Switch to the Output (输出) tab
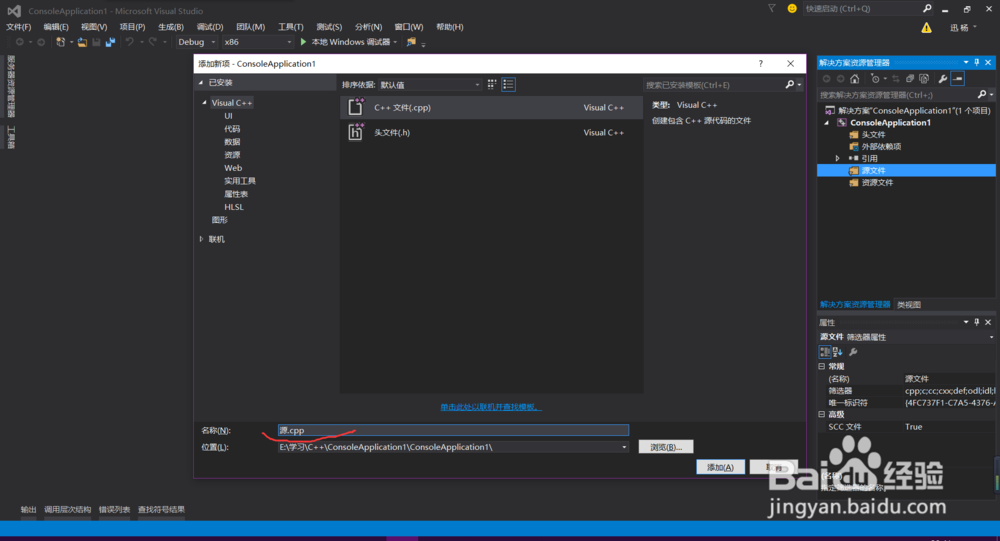Image resolution: width=1000 pixels, height=541 pixels. click(28, 509)
